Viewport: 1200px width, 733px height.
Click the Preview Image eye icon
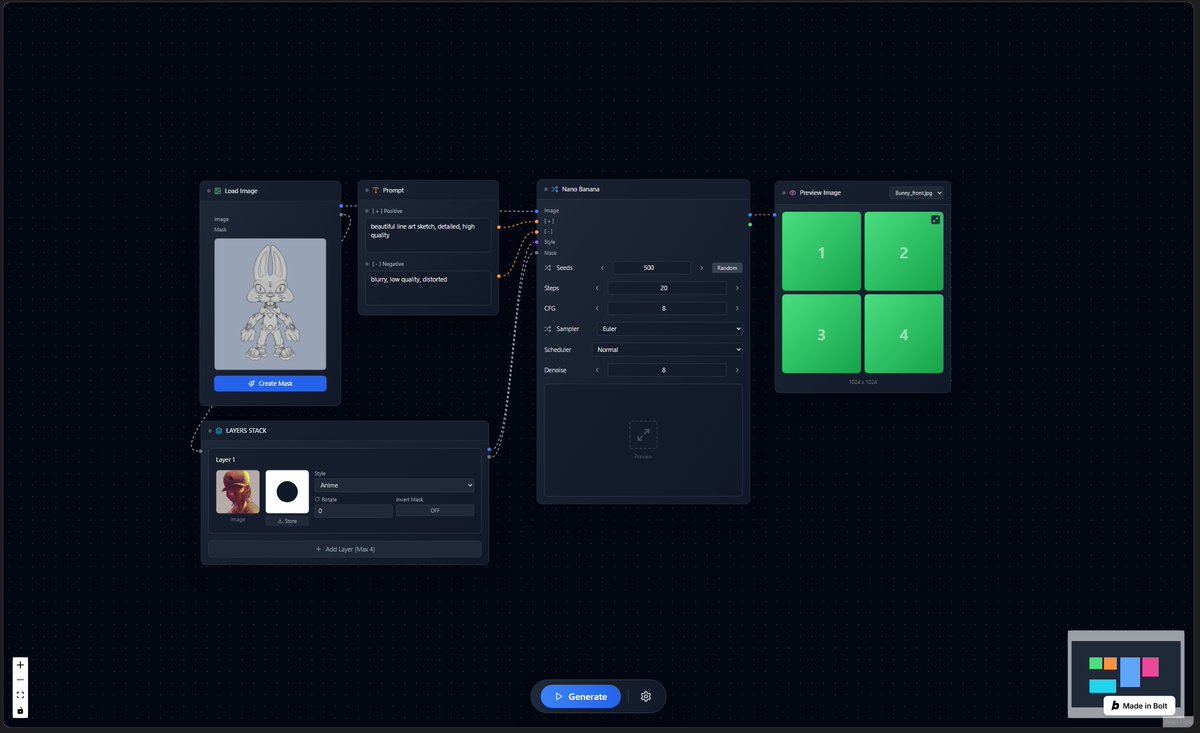(792, 192)
